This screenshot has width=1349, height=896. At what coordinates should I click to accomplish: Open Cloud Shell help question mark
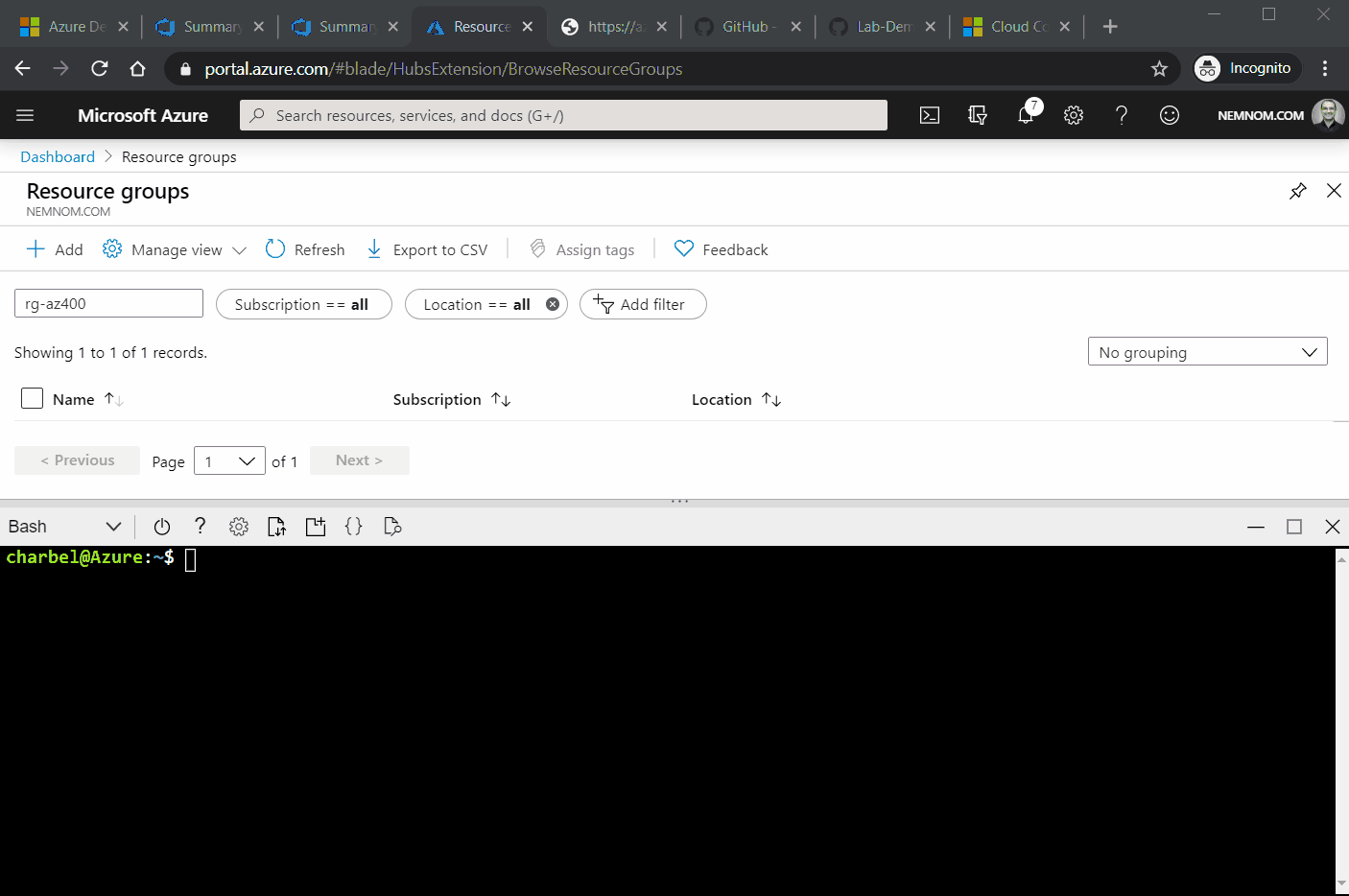200,526
